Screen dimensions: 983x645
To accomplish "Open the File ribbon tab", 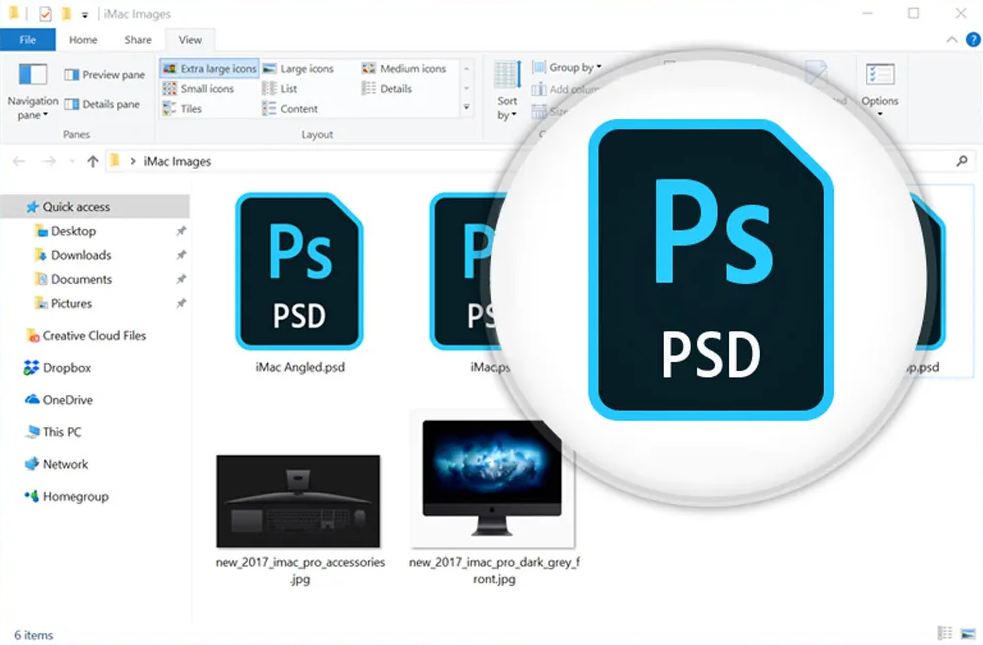I will [28, 39].
